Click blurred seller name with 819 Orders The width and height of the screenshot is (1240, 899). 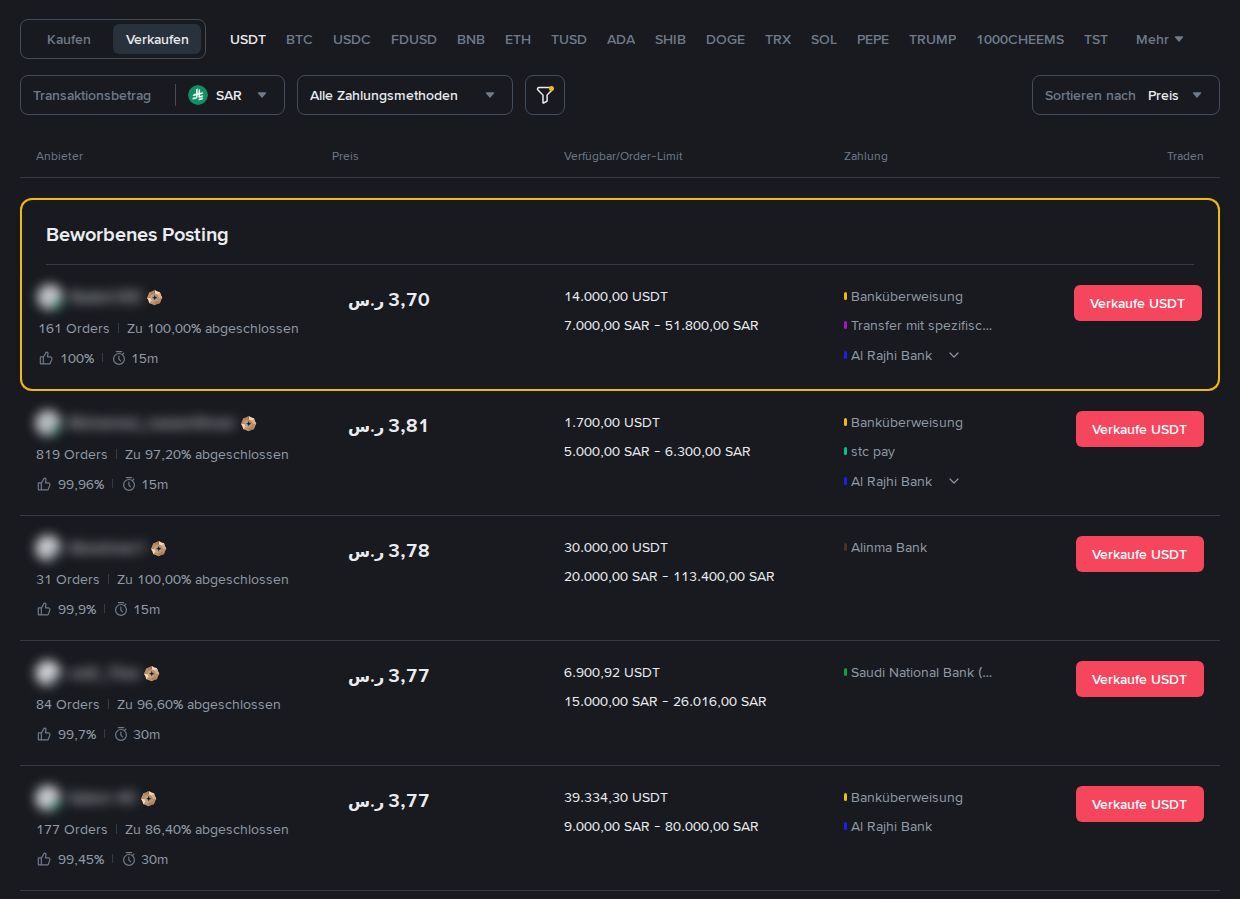(x=152, y=424)
